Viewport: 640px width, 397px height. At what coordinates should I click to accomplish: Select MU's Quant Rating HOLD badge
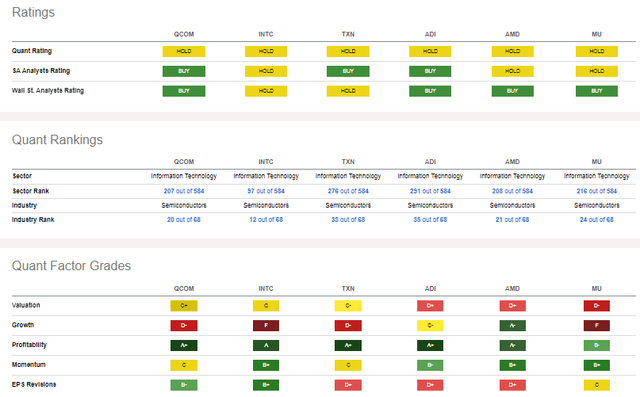tap(597, 51)
